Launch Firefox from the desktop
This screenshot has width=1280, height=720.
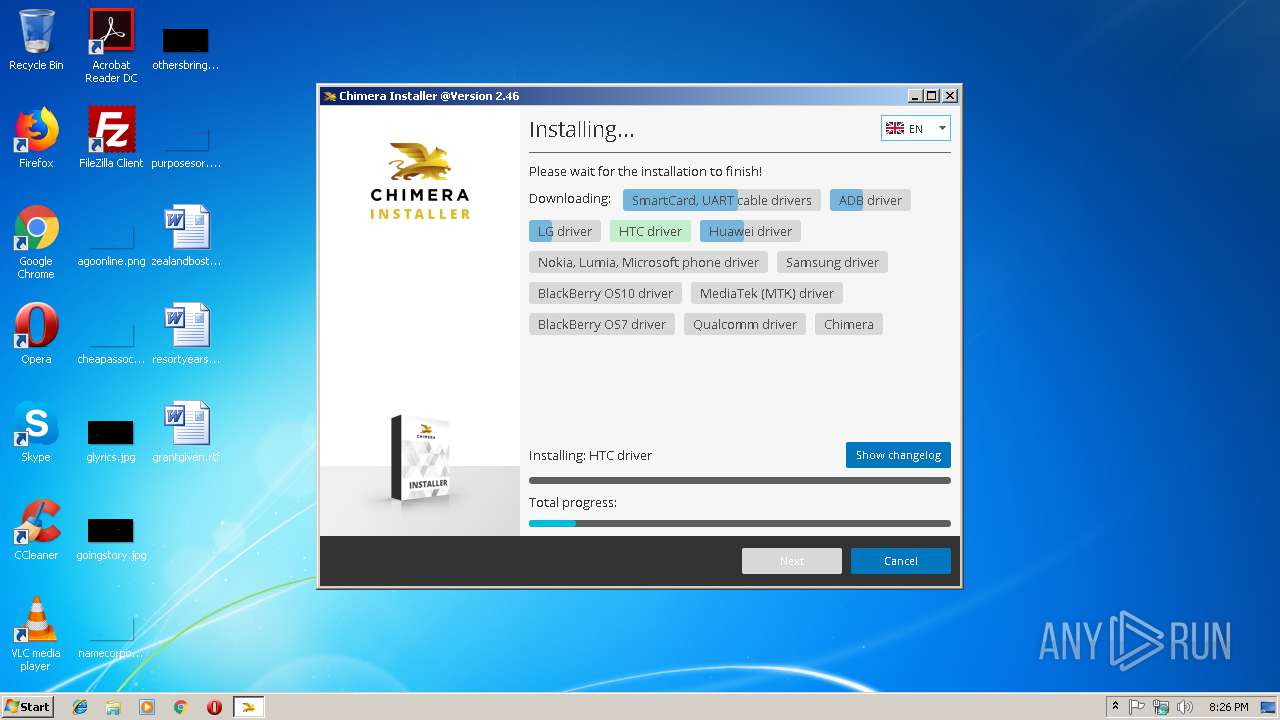pyautogui.click(x=36, y=138)
